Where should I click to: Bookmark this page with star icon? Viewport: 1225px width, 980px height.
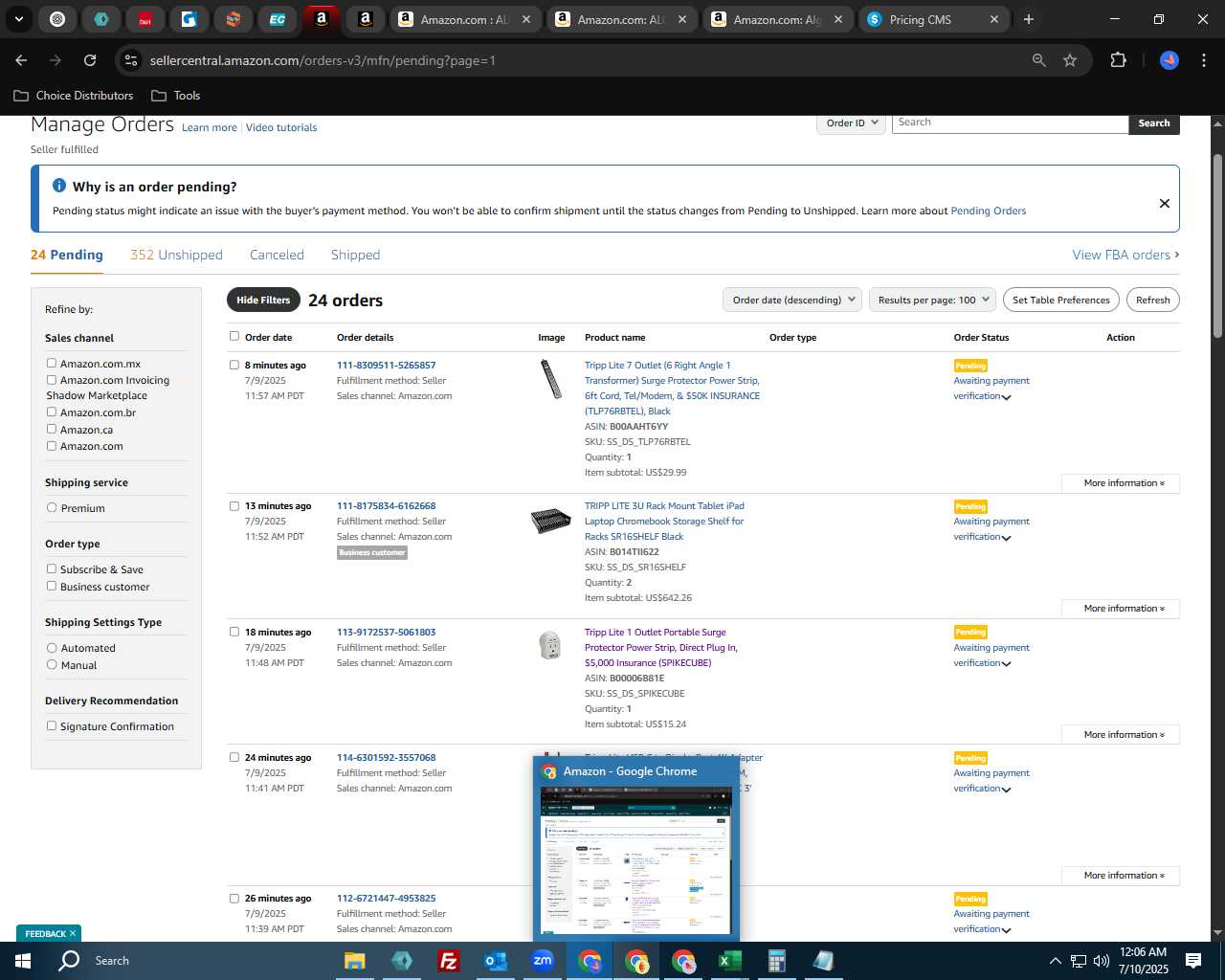pos(1070,60)
